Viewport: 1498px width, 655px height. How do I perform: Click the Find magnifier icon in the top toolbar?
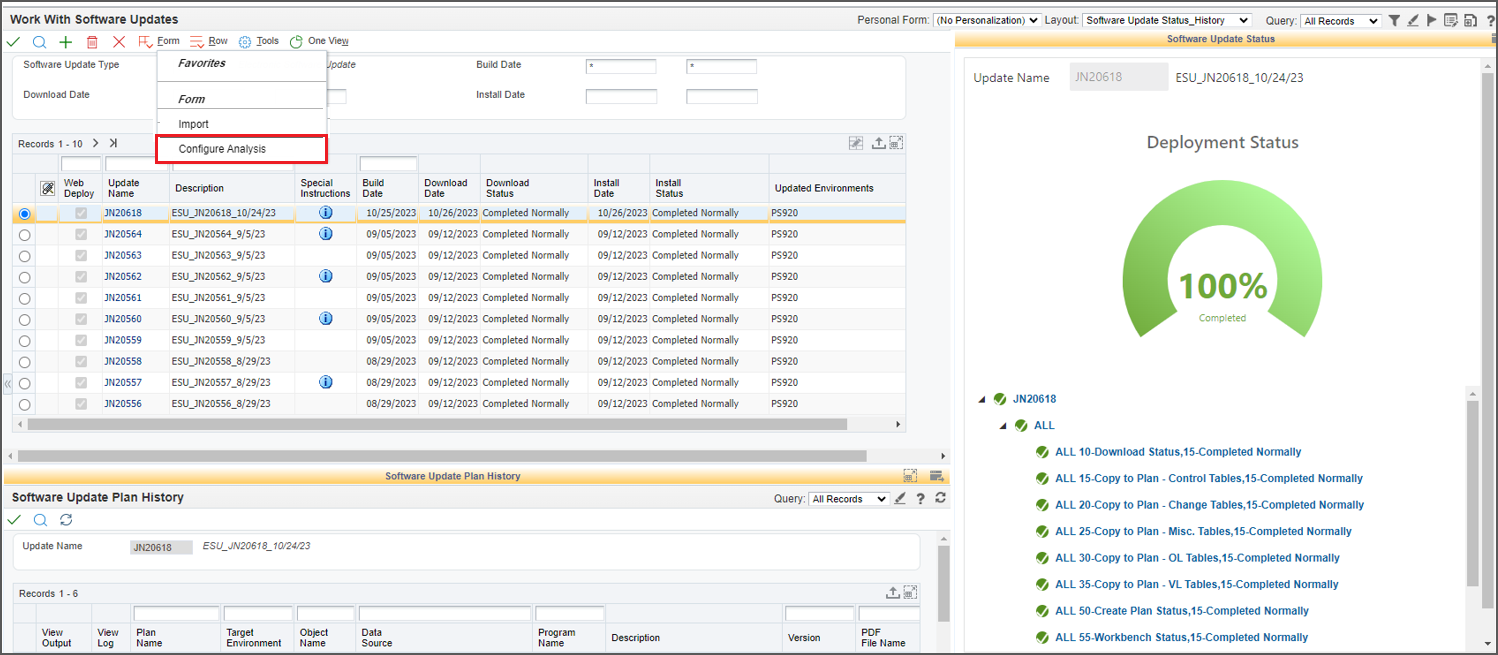tap(39, 42)
